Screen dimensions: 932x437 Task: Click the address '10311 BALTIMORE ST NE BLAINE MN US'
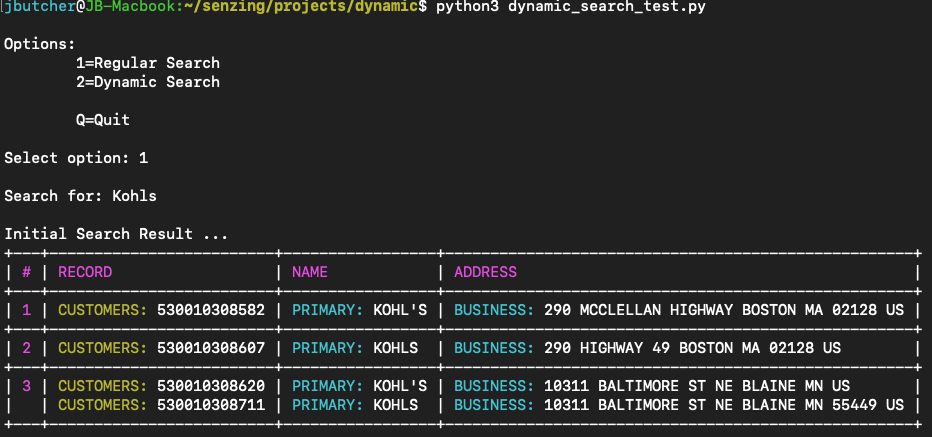[x=697, y=386]
